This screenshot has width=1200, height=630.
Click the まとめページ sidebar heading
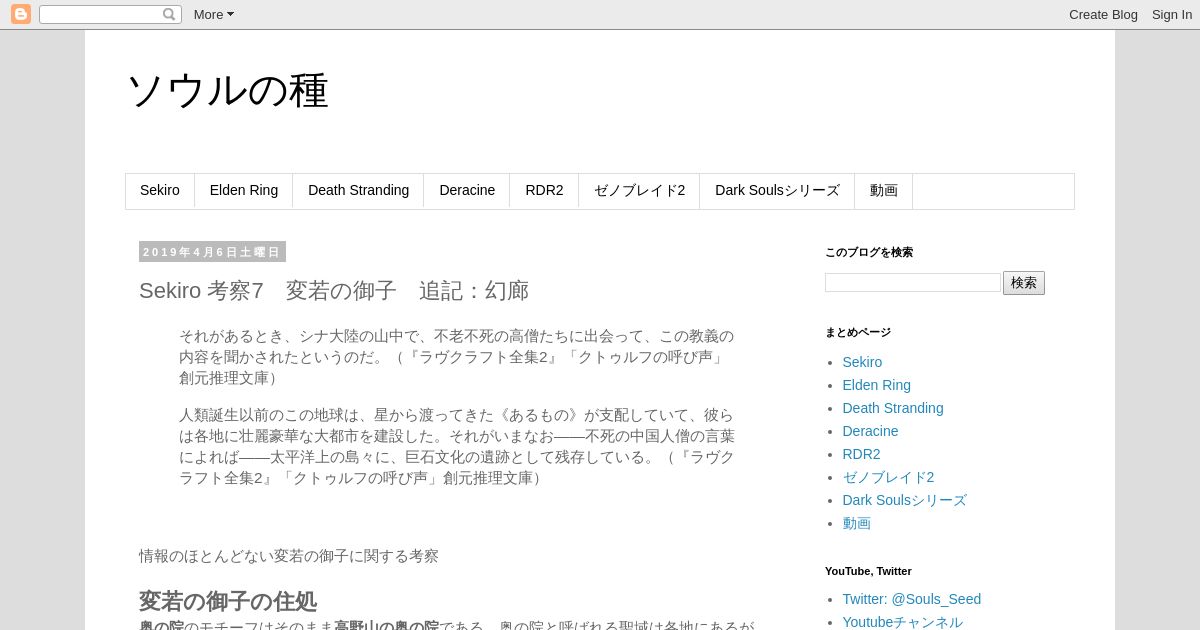pos(858,332)
